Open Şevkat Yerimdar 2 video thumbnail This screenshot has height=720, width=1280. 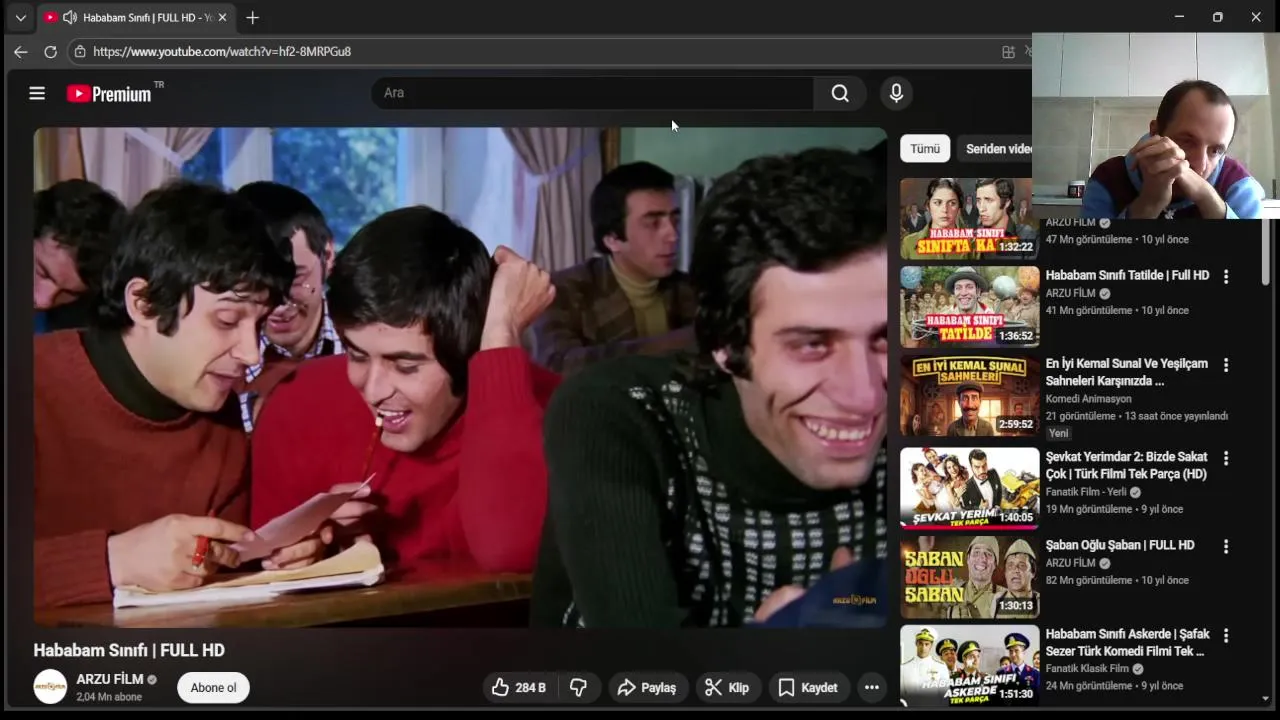[969, 487]
